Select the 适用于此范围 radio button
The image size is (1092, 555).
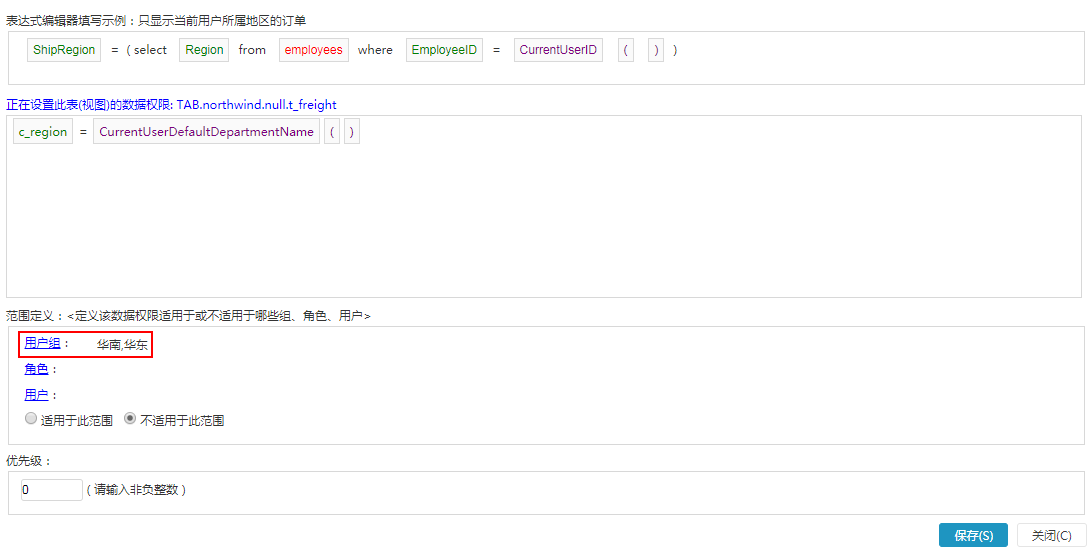[x=31, y=419]
